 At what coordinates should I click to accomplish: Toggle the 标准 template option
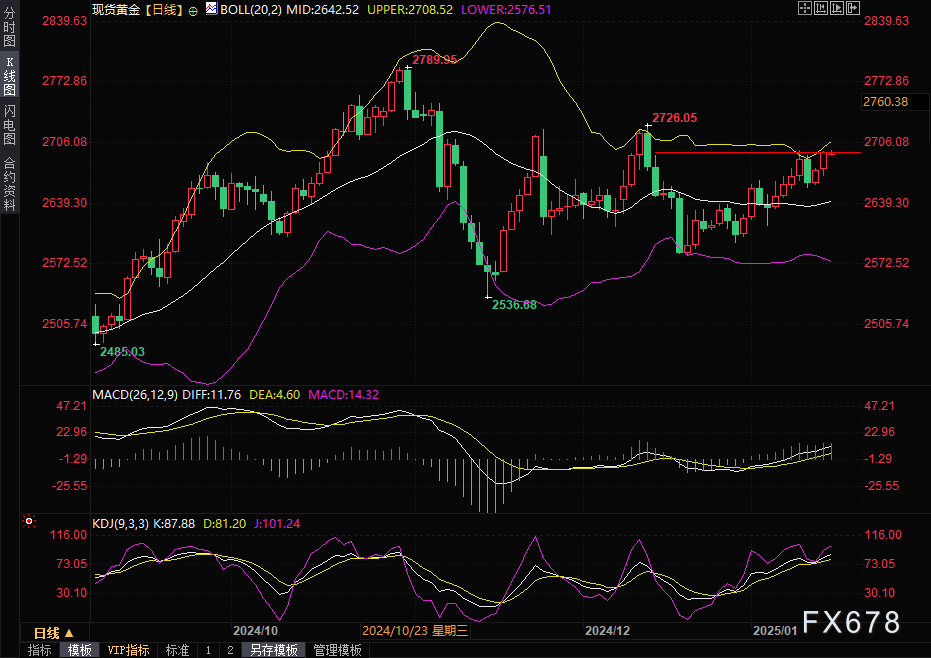pyautogui.click(x=177, y=650)
